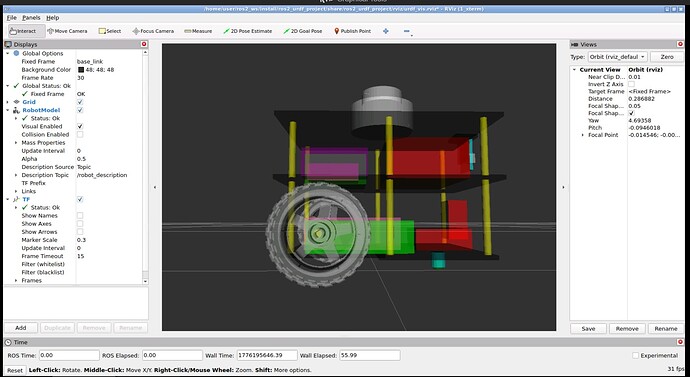Open the Panels menu
690x377 pixels.
[31, 18]
